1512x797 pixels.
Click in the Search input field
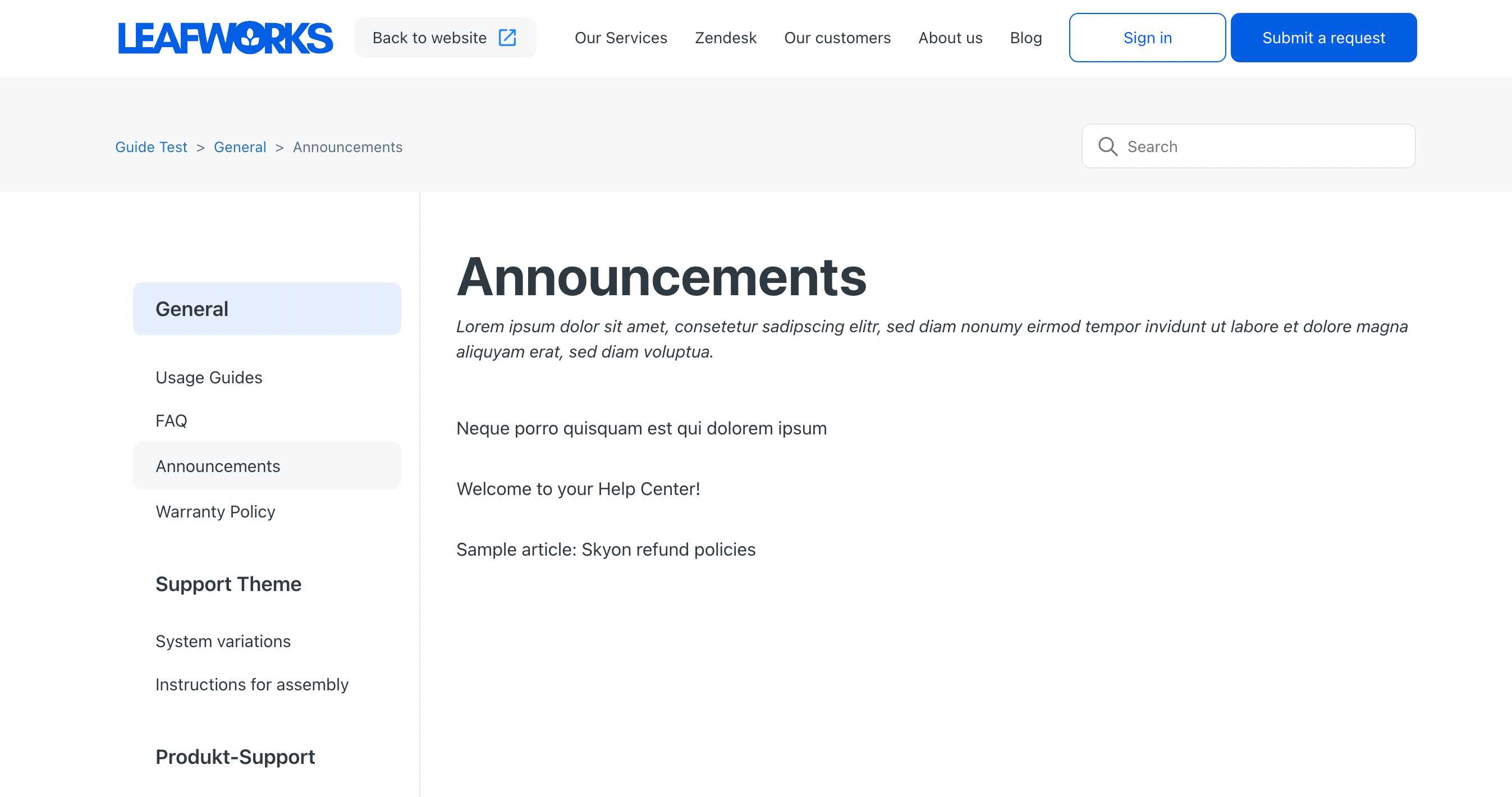(1262, 146)
